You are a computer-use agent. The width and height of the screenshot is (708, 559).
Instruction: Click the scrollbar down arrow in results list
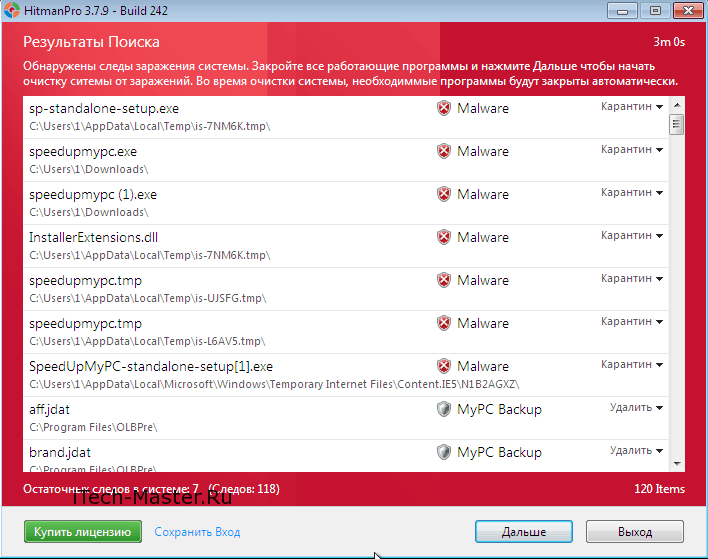click(677, 464)
